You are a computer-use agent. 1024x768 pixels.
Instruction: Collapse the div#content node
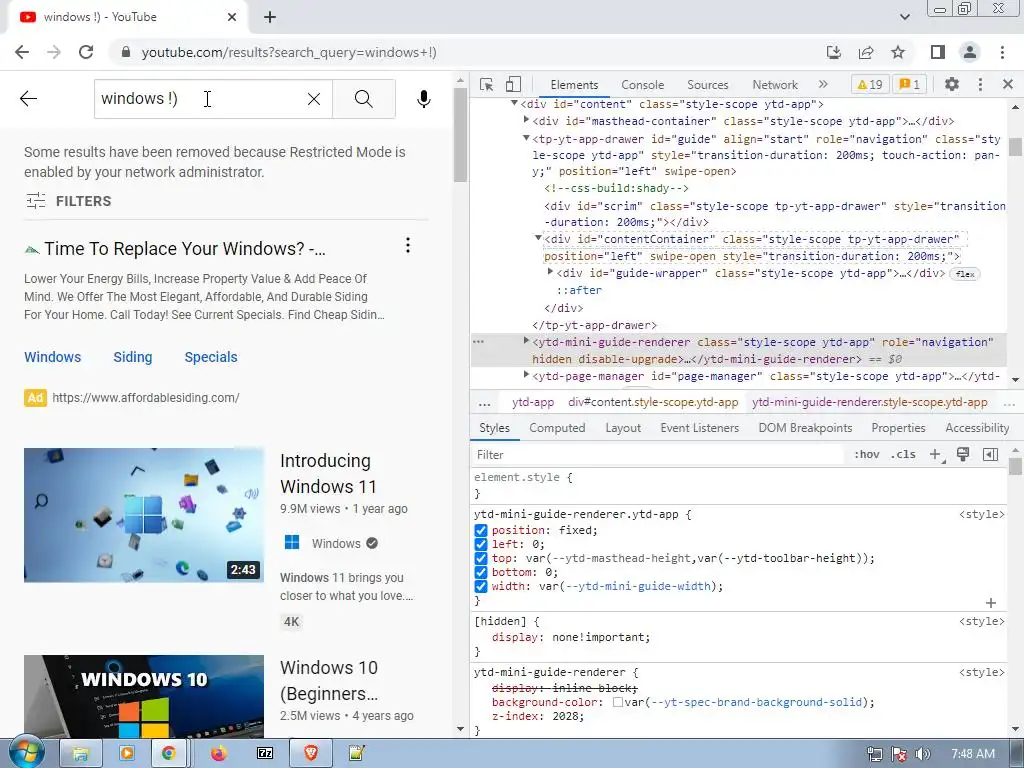[x=514, y=103]
